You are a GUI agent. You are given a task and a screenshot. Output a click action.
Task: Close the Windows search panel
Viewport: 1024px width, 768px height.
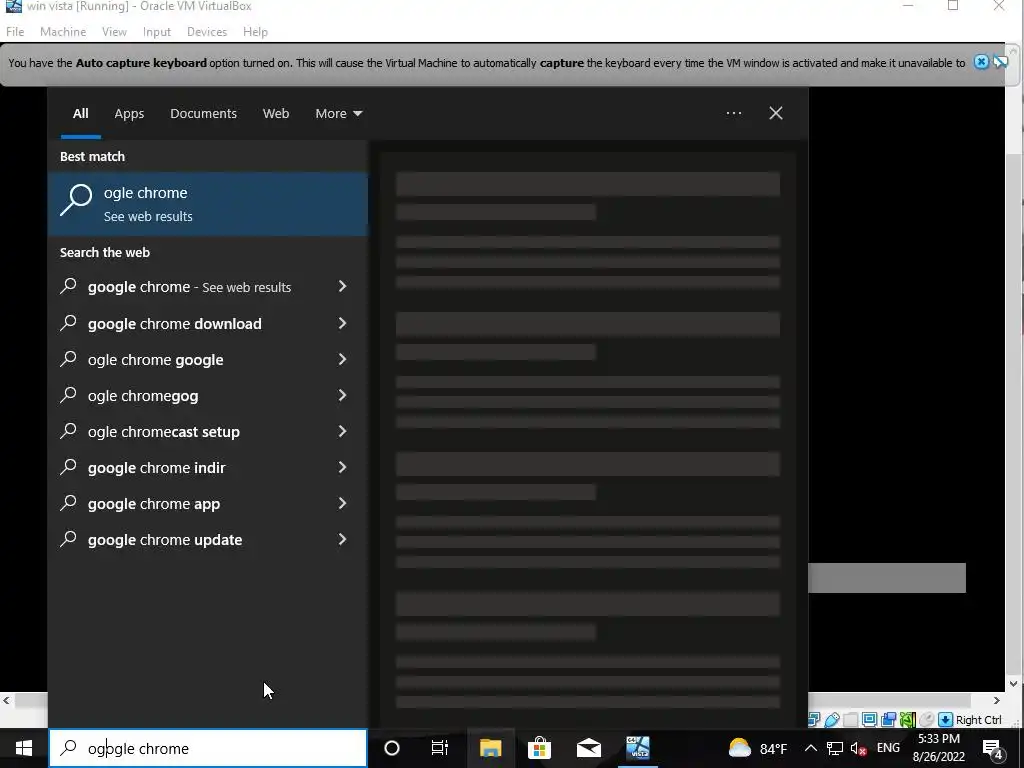tap(775, 114)
